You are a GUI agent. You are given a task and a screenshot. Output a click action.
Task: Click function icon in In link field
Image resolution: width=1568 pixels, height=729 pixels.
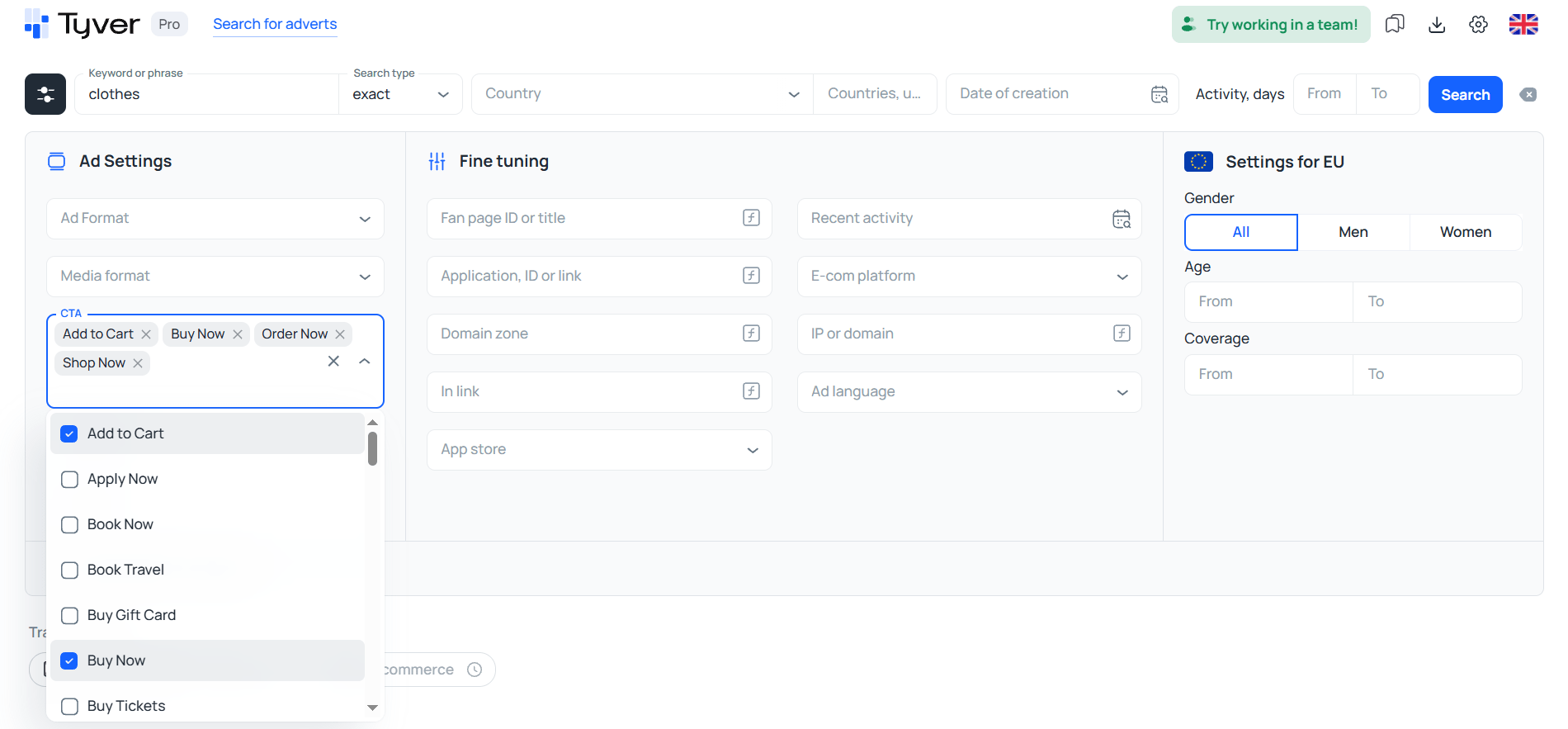[751, 391]
